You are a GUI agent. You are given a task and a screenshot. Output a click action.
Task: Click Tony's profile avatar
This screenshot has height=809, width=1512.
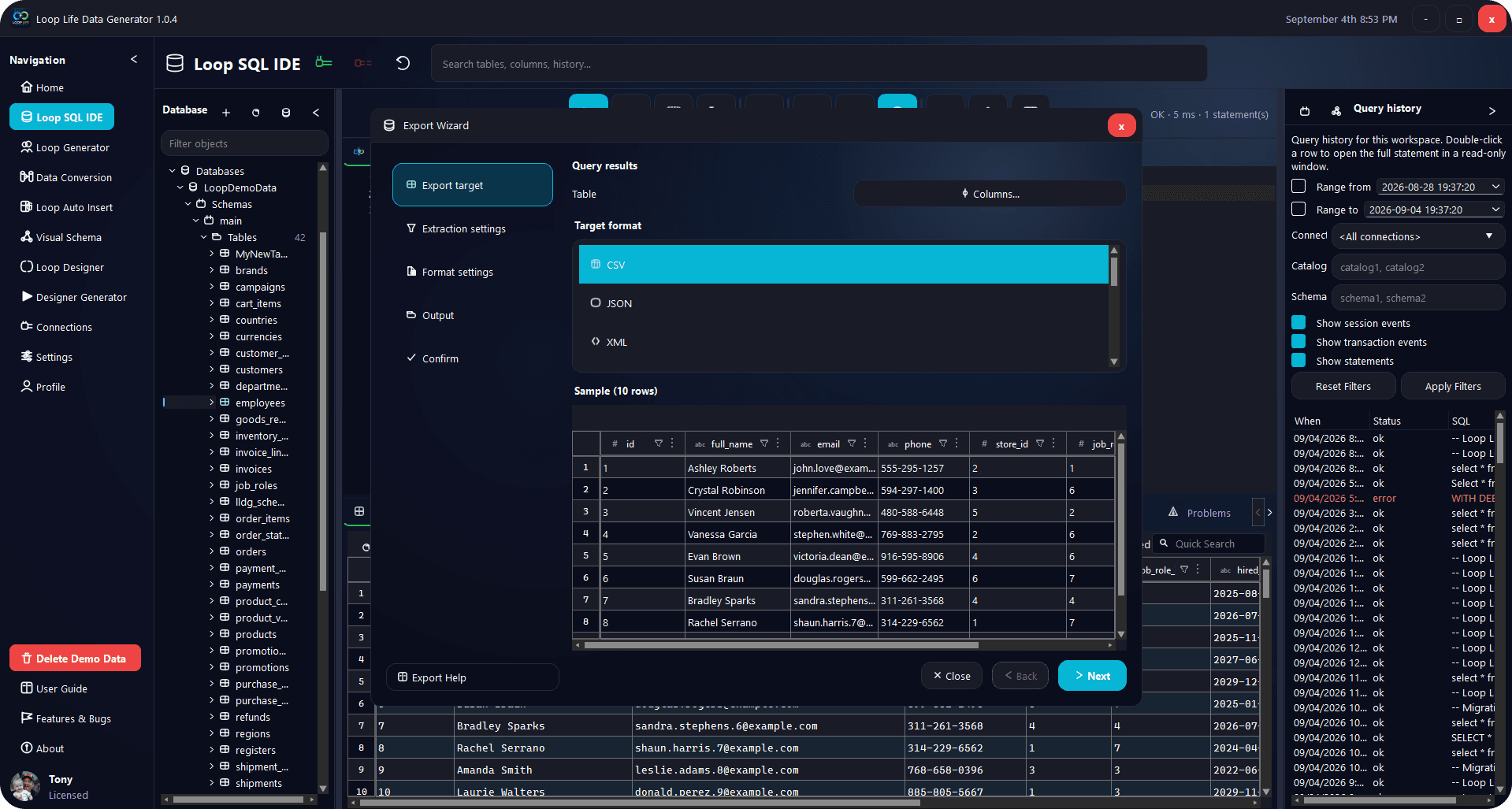[x=25, y=786]
